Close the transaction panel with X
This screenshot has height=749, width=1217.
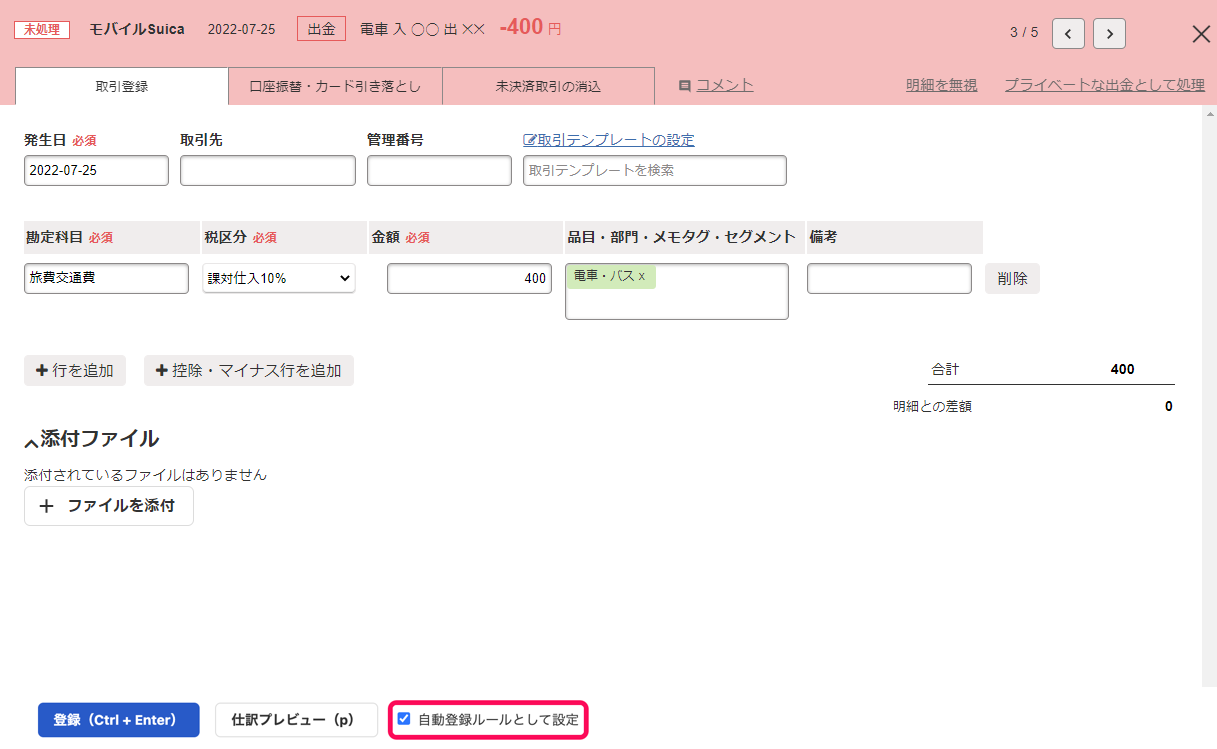1201,33
